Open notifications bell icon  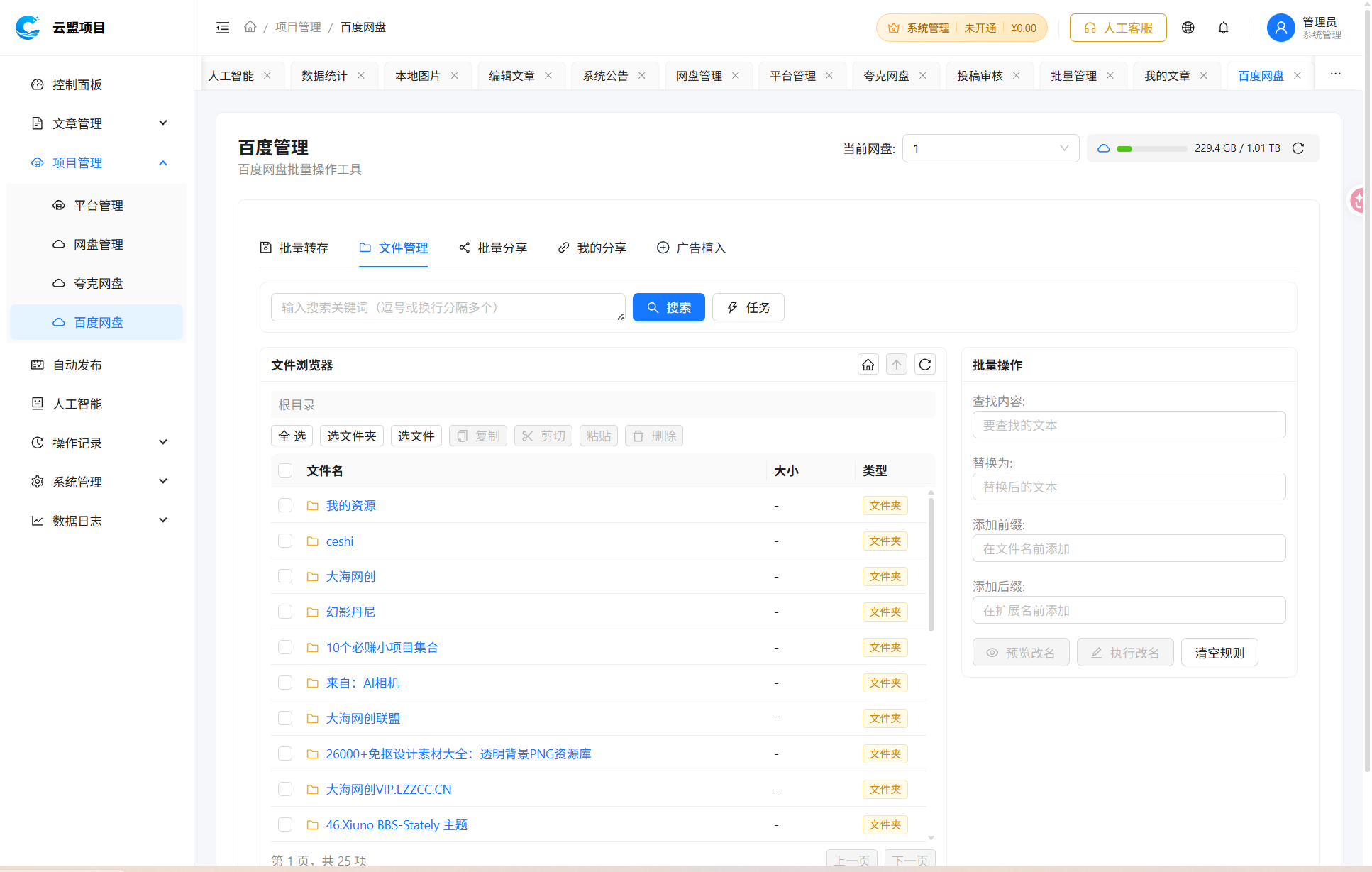pos(1224,28)
